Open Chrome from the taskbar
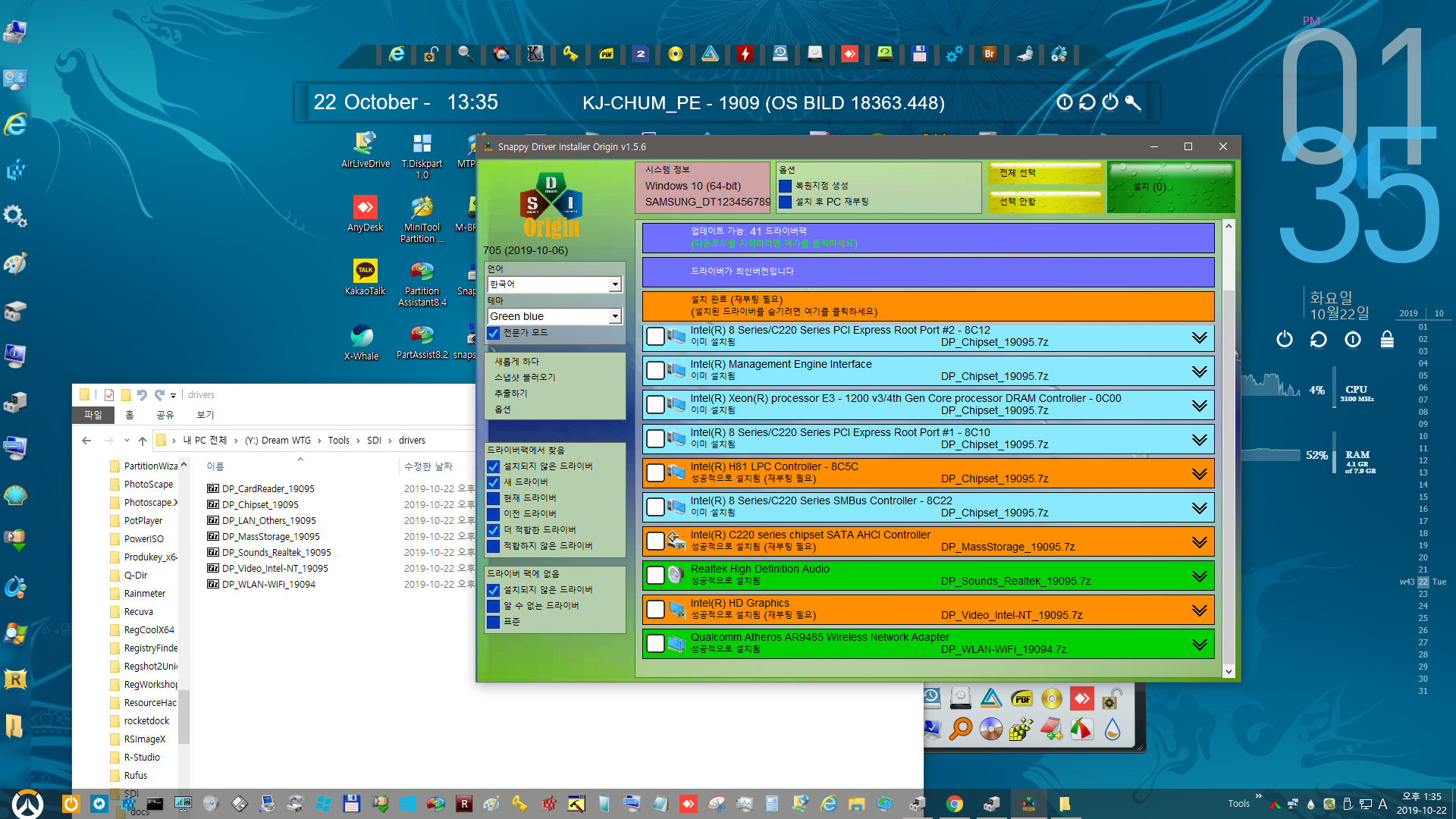Image resolution: width=1456 pixels, height=819 pixels. pyautogui.click(x=955, y=804)
